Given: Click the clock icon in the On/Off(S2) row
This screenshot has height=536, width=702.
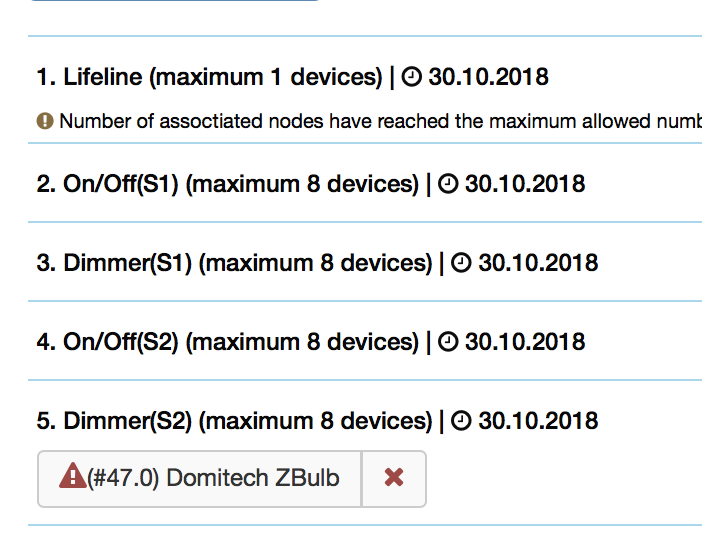Looking at the screenshot, I should pyautogui.click(x=448, y=342).
